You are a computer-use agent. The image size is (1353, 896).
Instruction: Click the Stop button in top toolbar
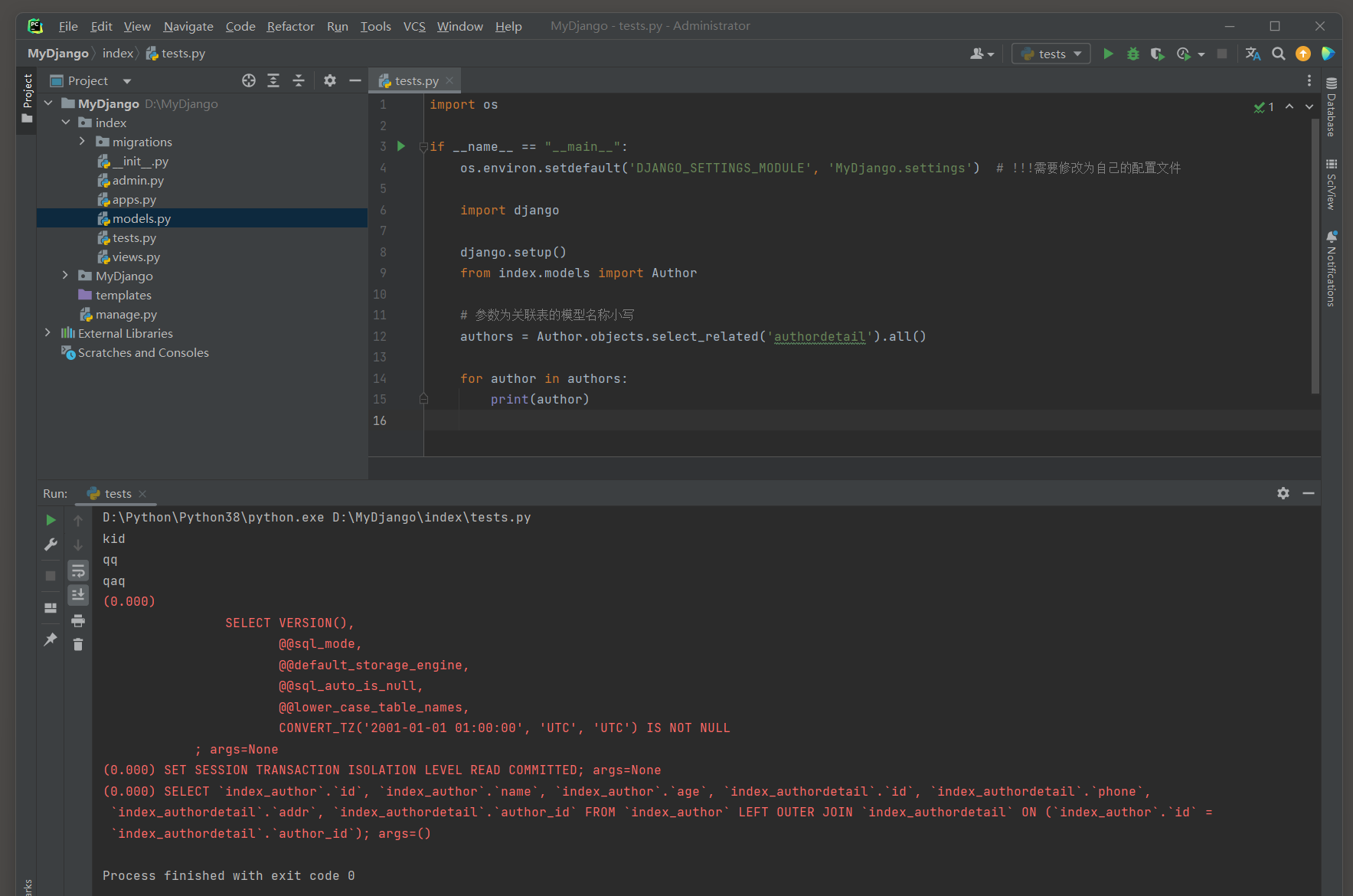(1222, 54)
